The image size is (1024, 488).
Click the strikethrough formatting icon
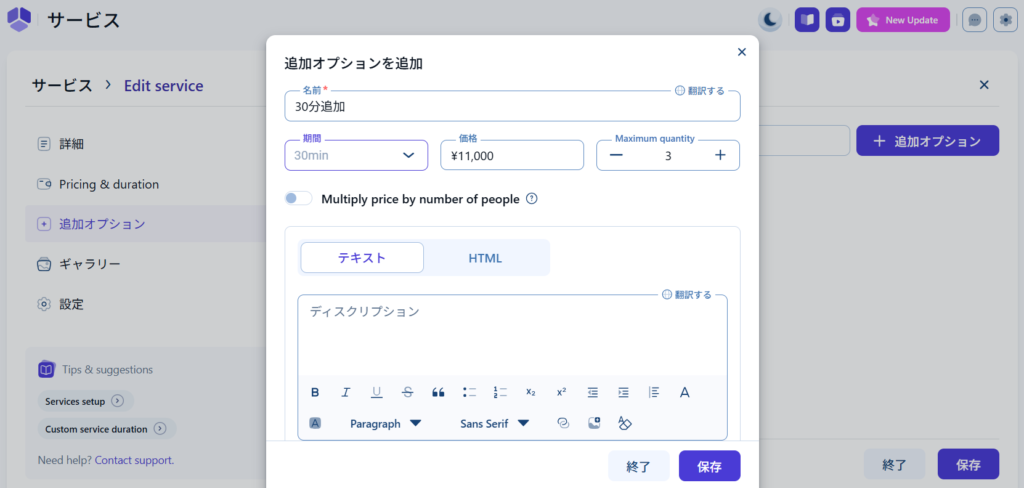coord(407,392)
